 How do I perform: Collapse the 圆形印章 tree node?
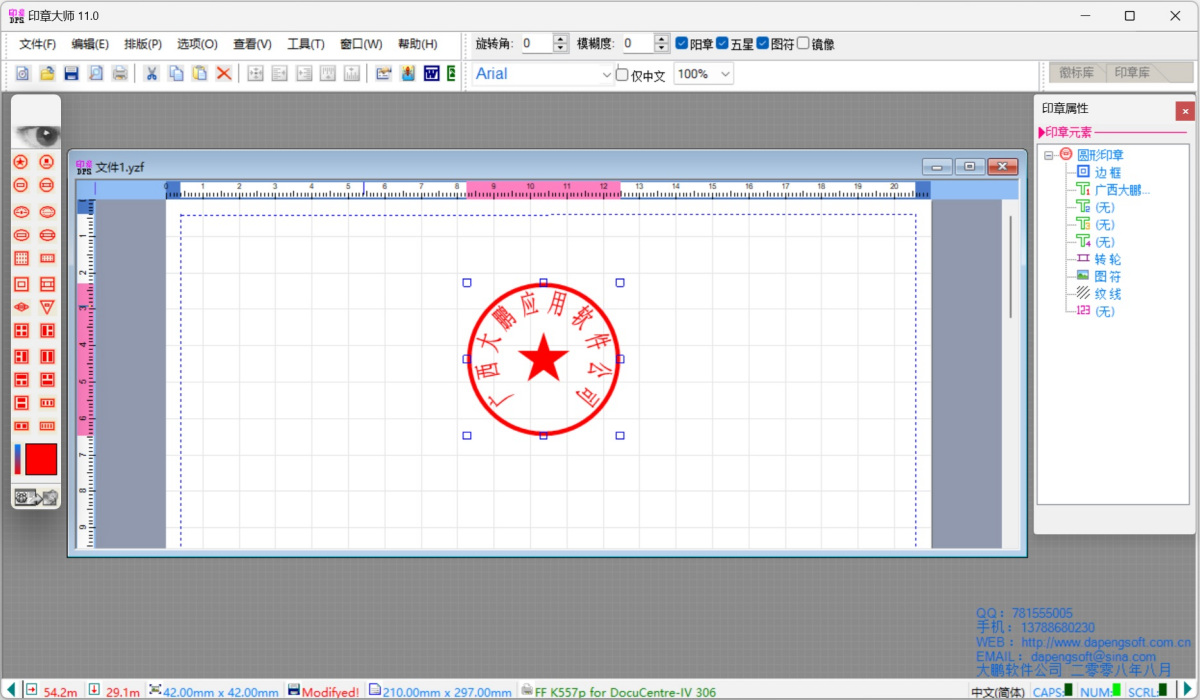[x=1049, y=155]
